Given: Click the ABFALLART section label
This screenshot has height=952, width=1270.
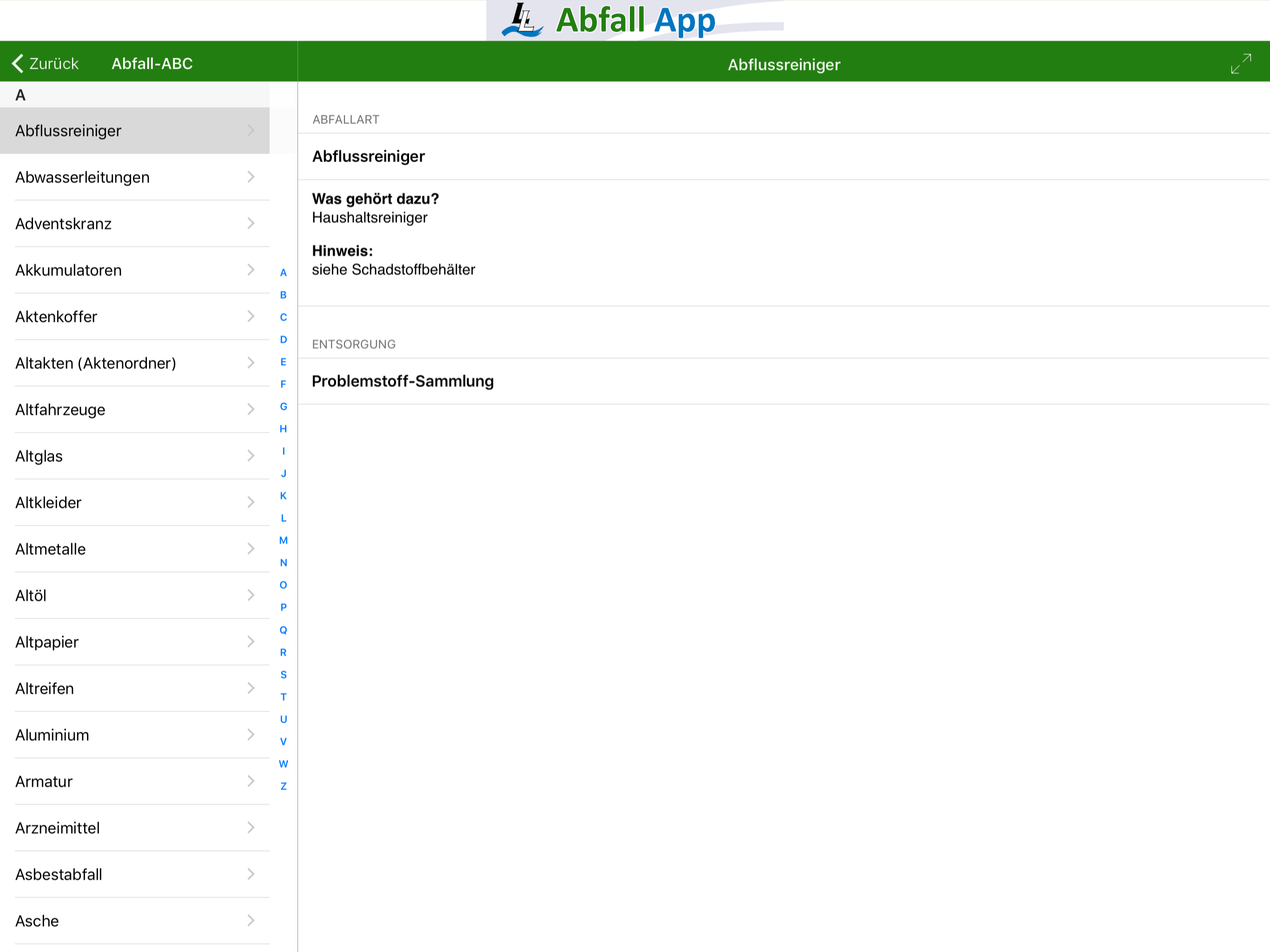Looking at the screenshot, I should pos(346,120).
